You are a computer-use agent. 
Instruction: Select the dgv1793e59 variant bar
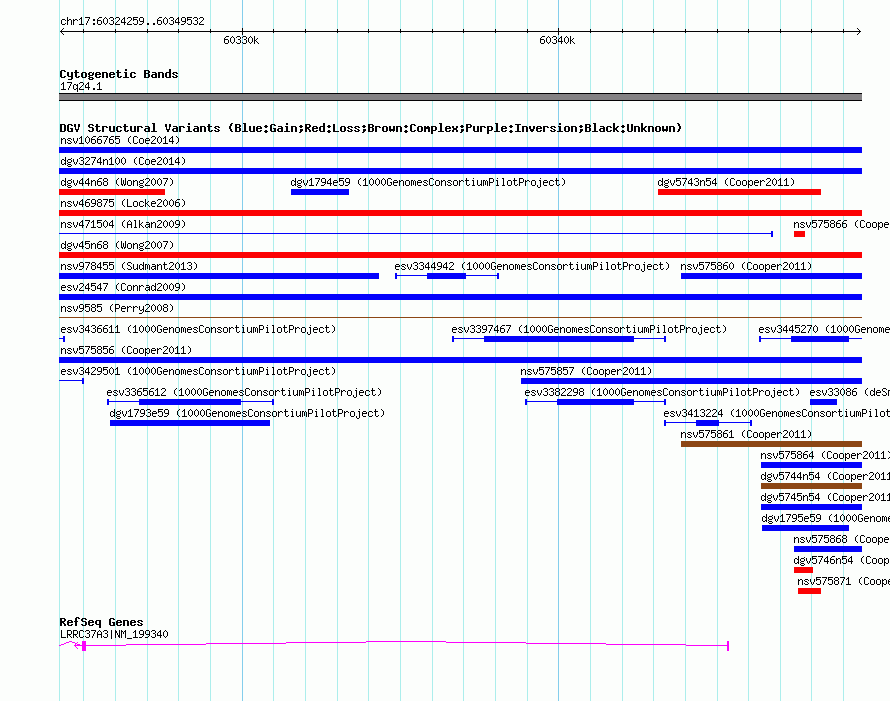tap(190, 423)
